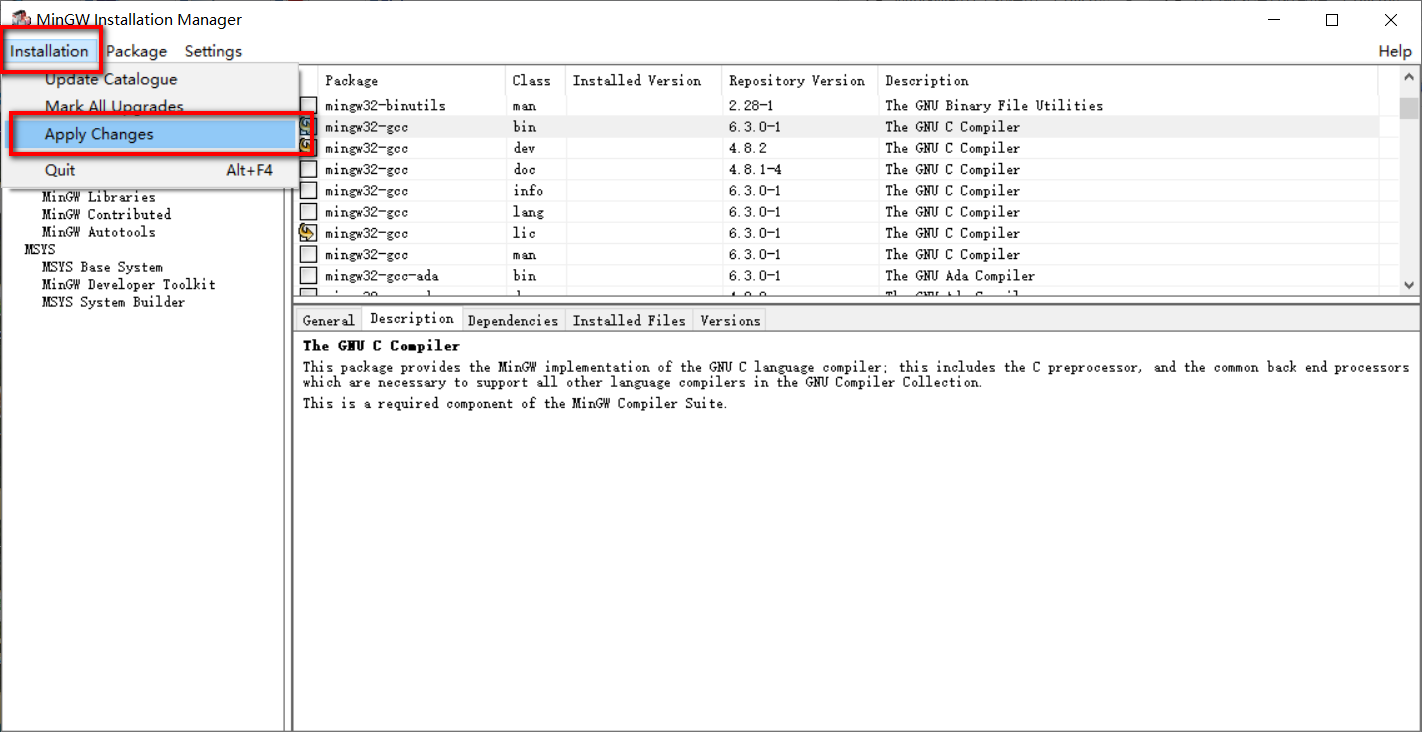1422x732 pixels.
Task: Open the Help menu
Action: (1395, 51)
